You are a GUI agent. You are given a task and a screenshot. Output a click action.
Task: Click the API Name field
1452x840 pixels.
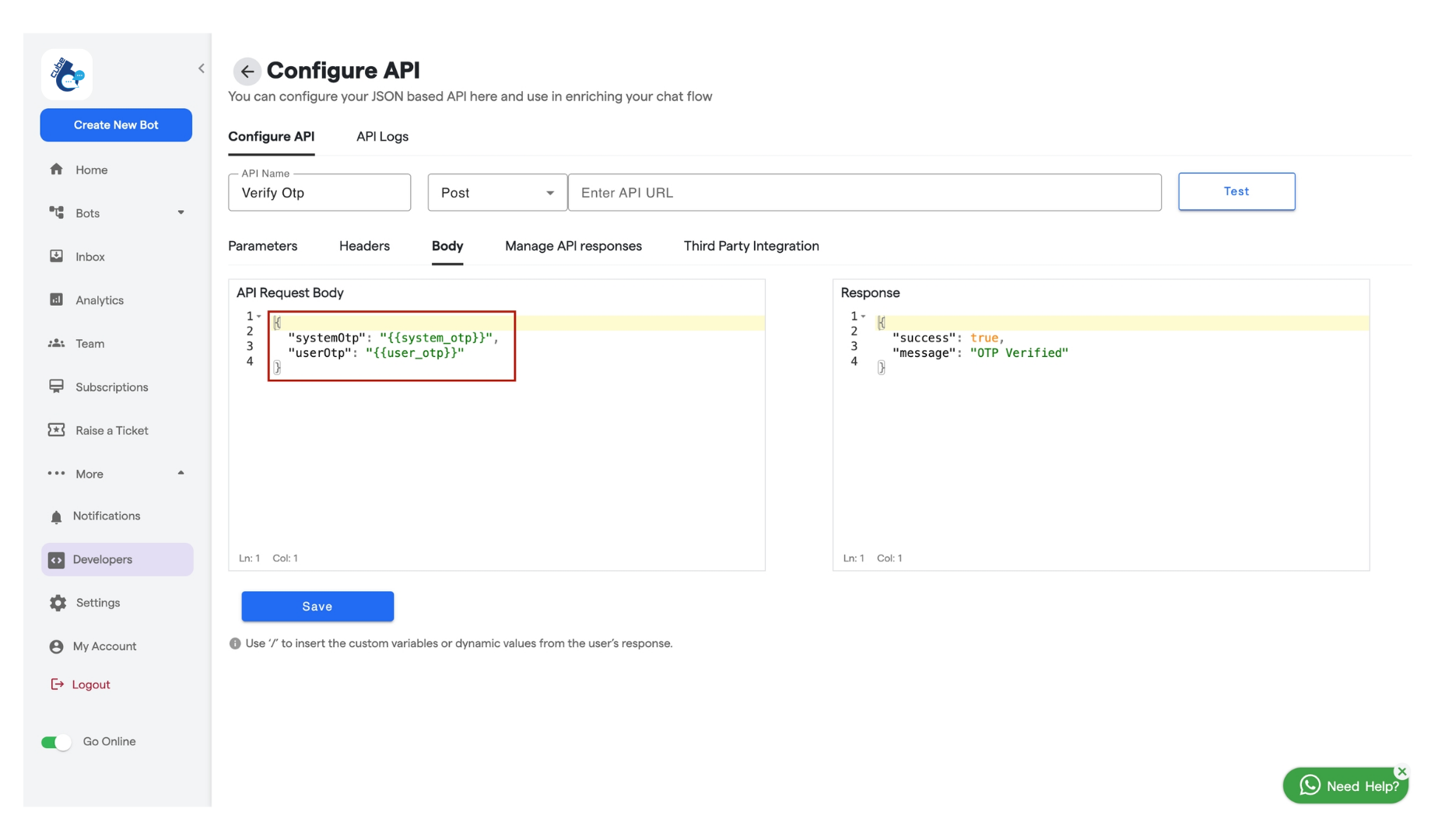(319, 192)
